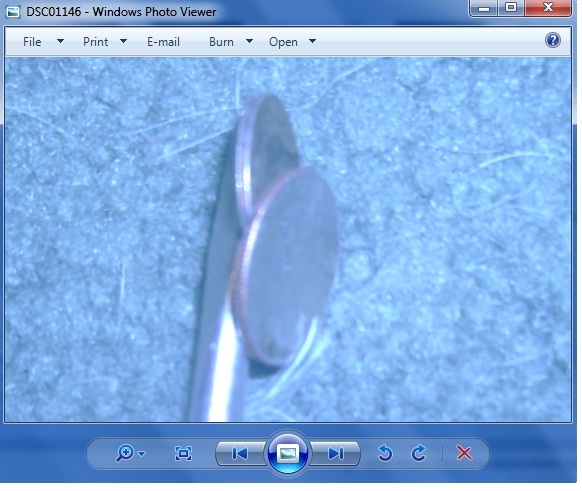The height and width of the screenshot is (491, 582).
Task: Open the File menu
Action: [x=32, y=42]
